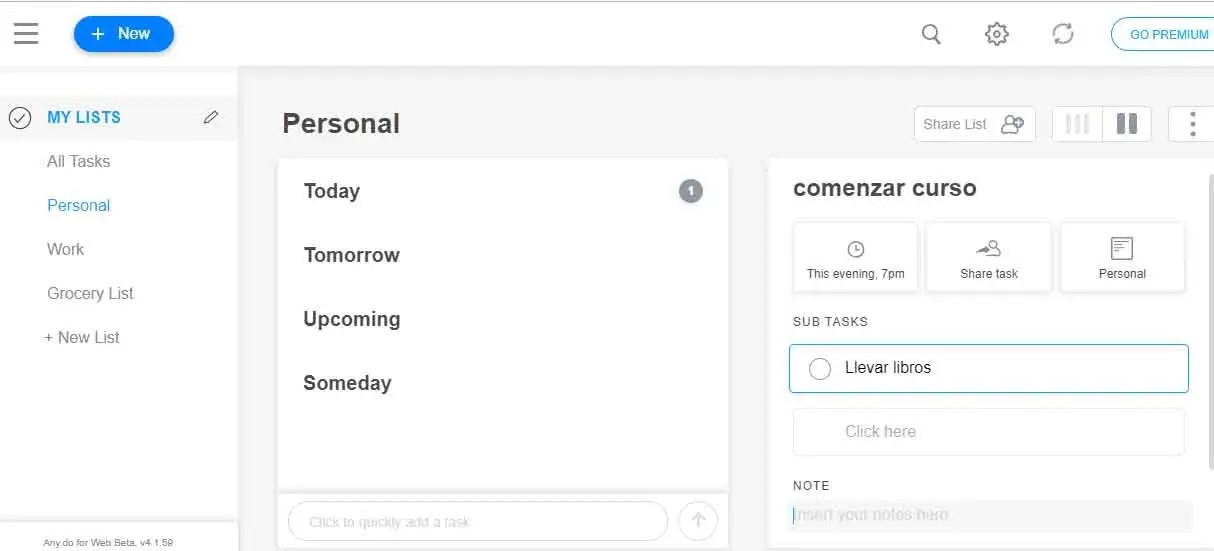The width and height of the screenshot is (1214, 551).
Task: Switch to two-column view icon
Action: (1127, 124)
